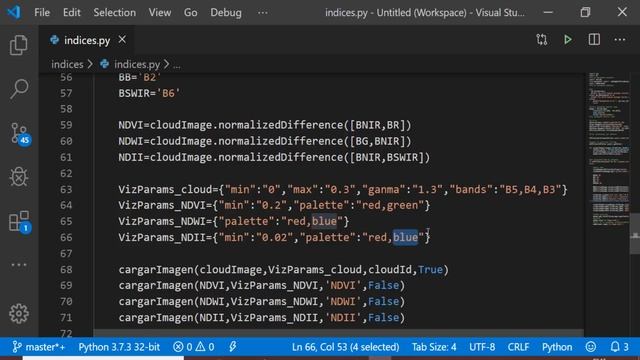Open Source Control view with 45 changes
The image size is (640, 360).
[20, 133]
